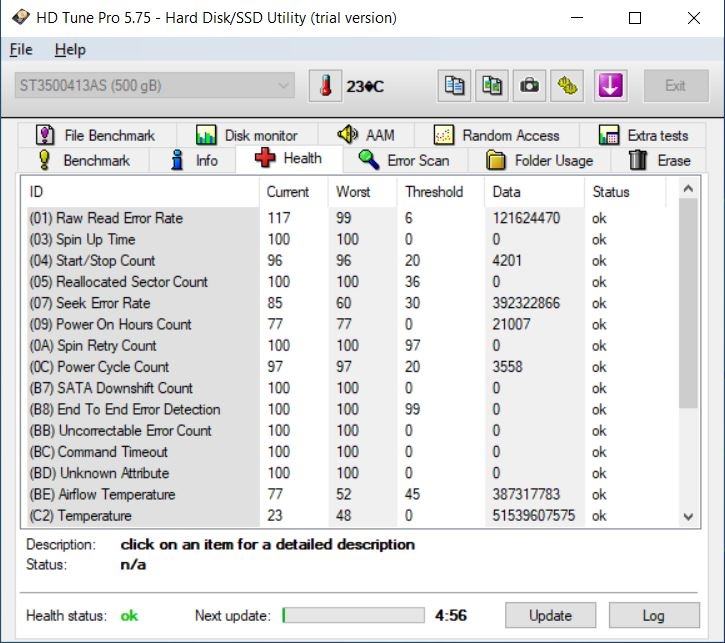Click the scroll down arrow of attribute list

click(x=688, y=516)
